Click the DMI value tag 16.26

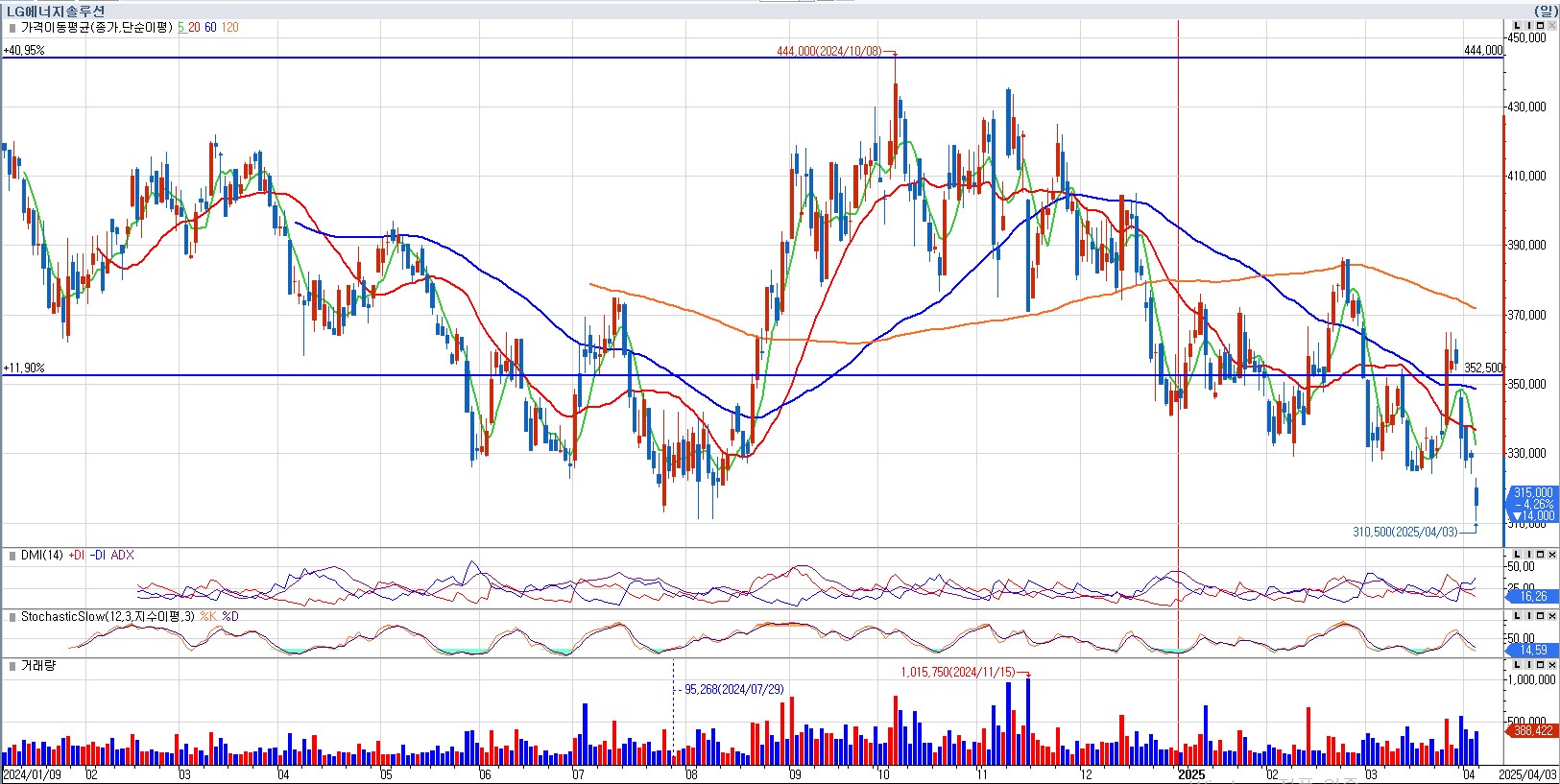(x=1533, y=597)
